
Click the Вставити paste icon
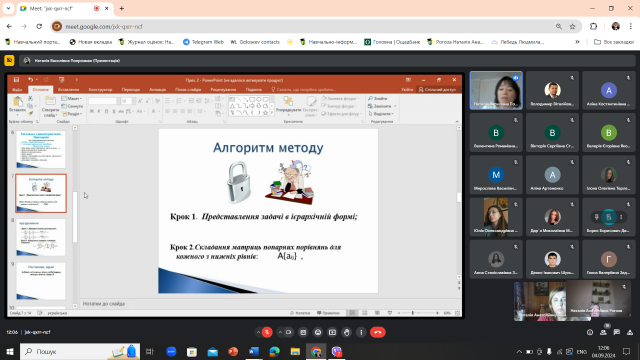(18, 101)
